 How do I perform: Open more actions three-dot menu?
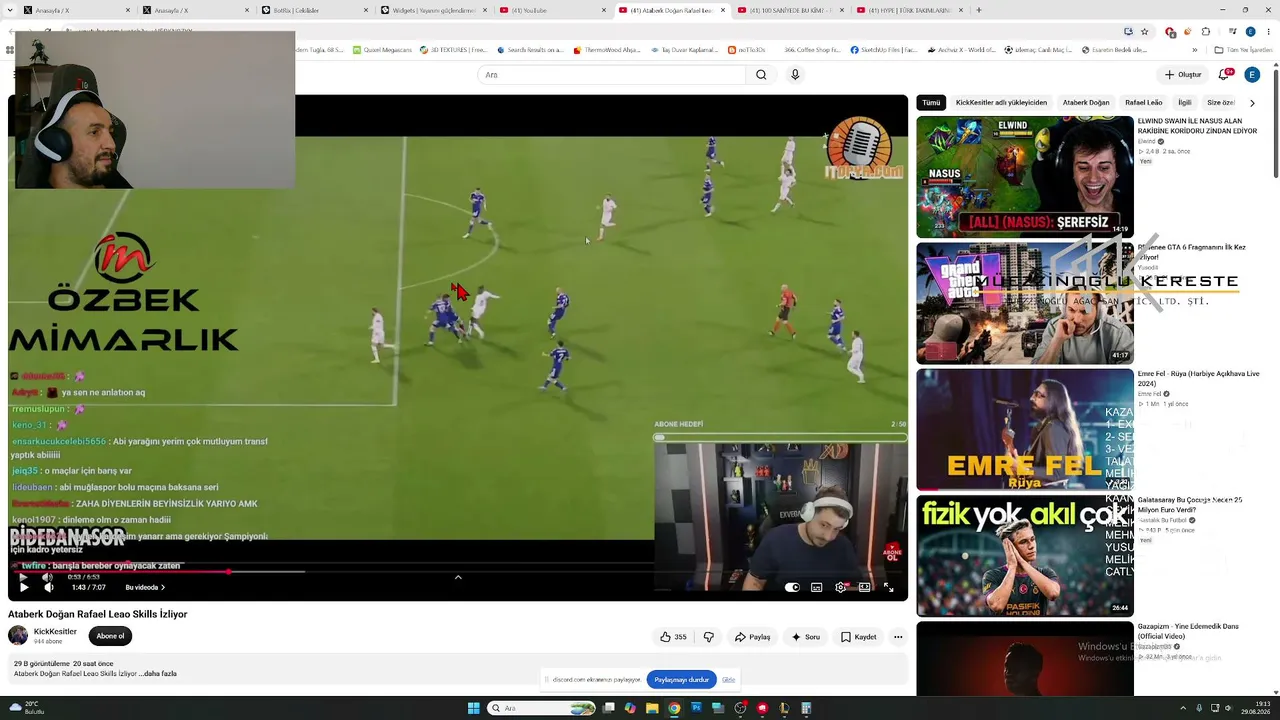click(898, 637)
